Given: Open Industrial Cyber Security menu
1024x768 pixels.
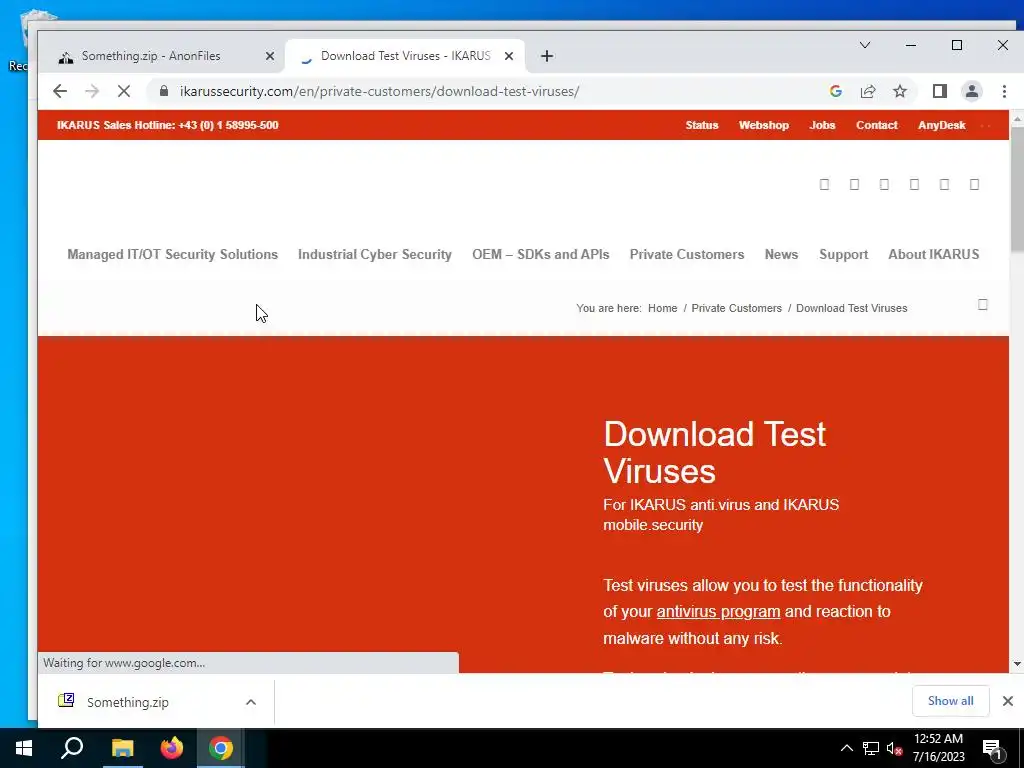Looking at the screenshot, I should (375, 255).
